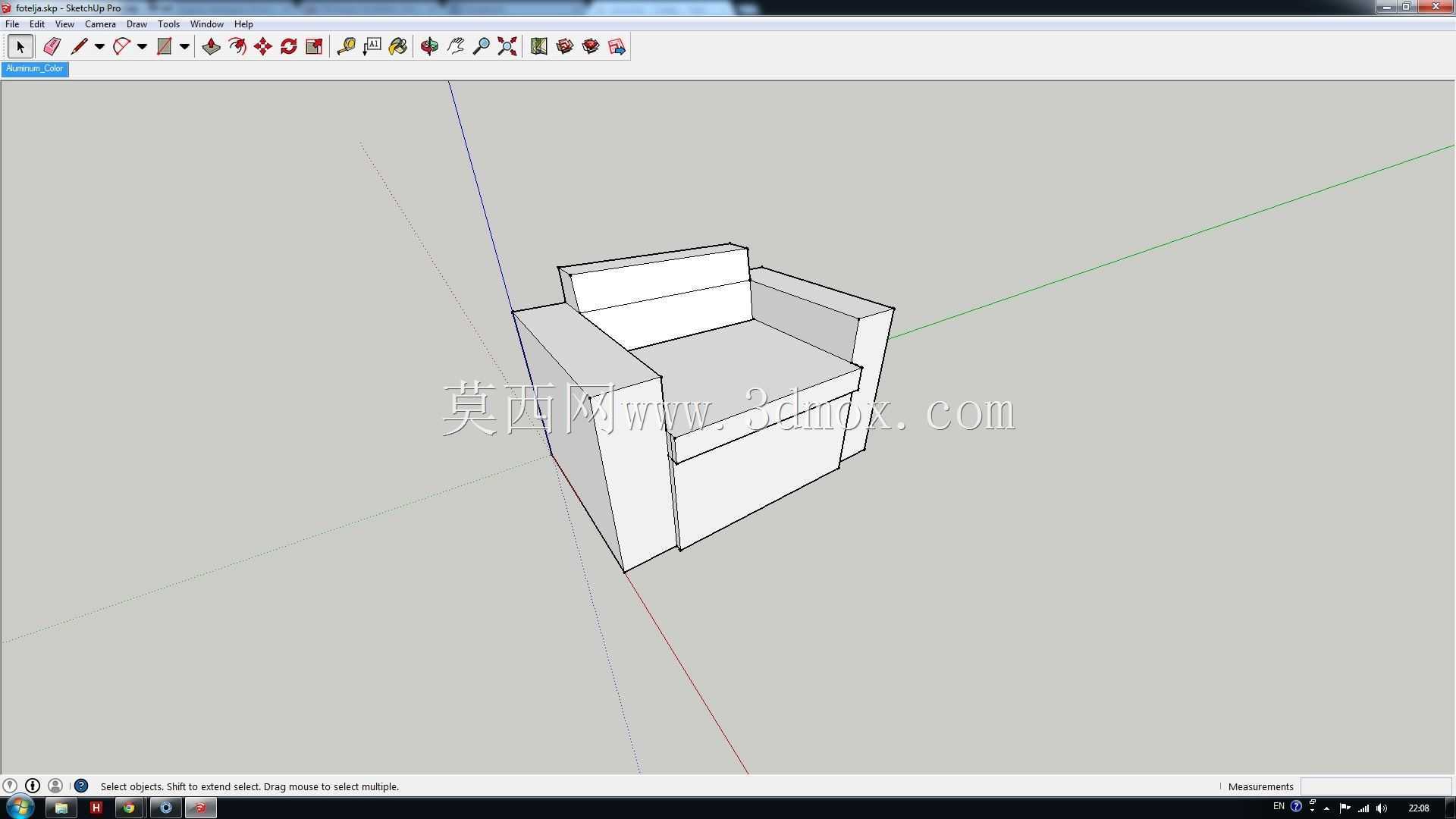The width and height of the screenshot is (1456, 819).
Task: Click the blue help tray icon
Action: (1296, 806)
